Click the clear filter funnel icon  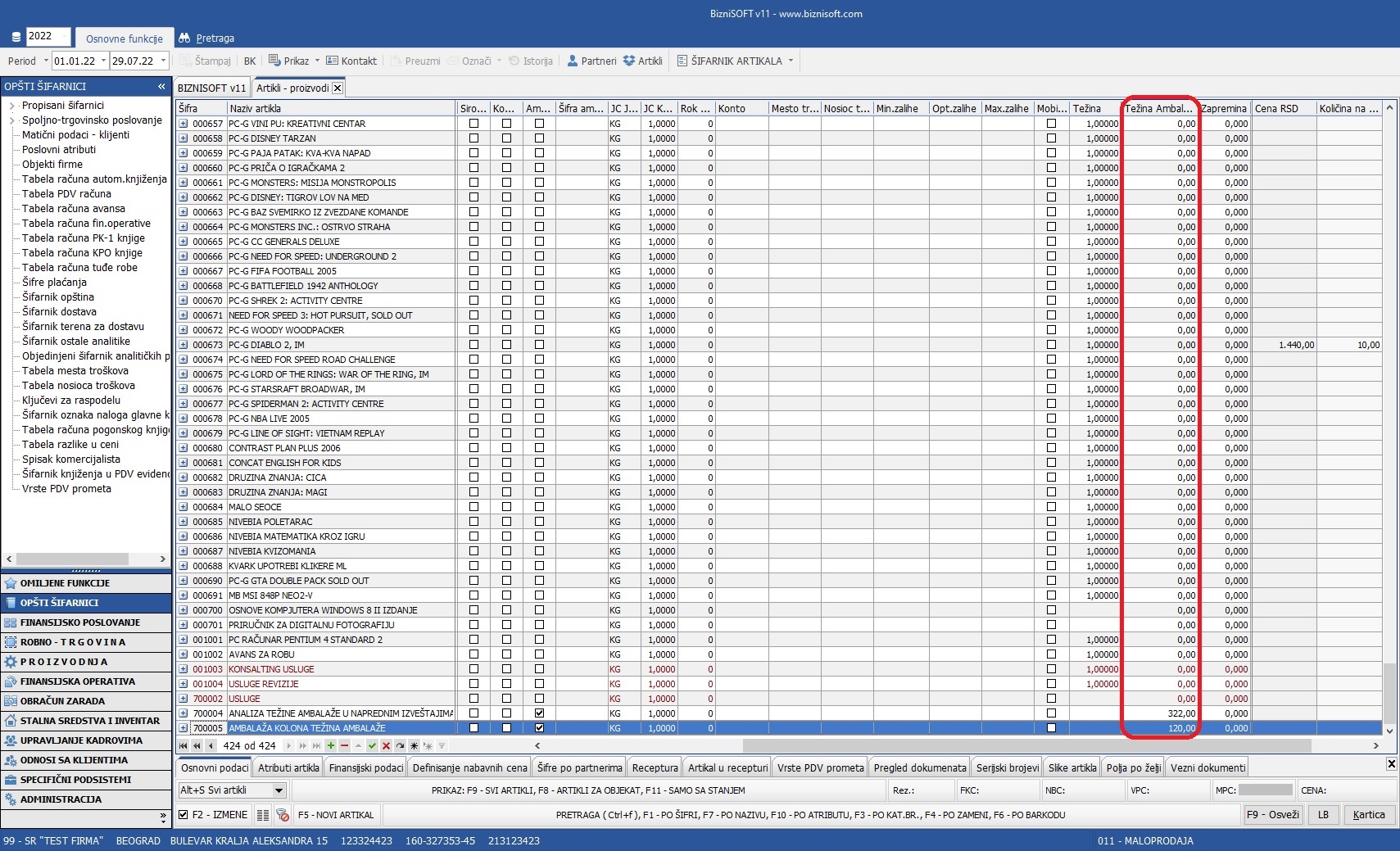pyautogui.click(x=442, y=746)
